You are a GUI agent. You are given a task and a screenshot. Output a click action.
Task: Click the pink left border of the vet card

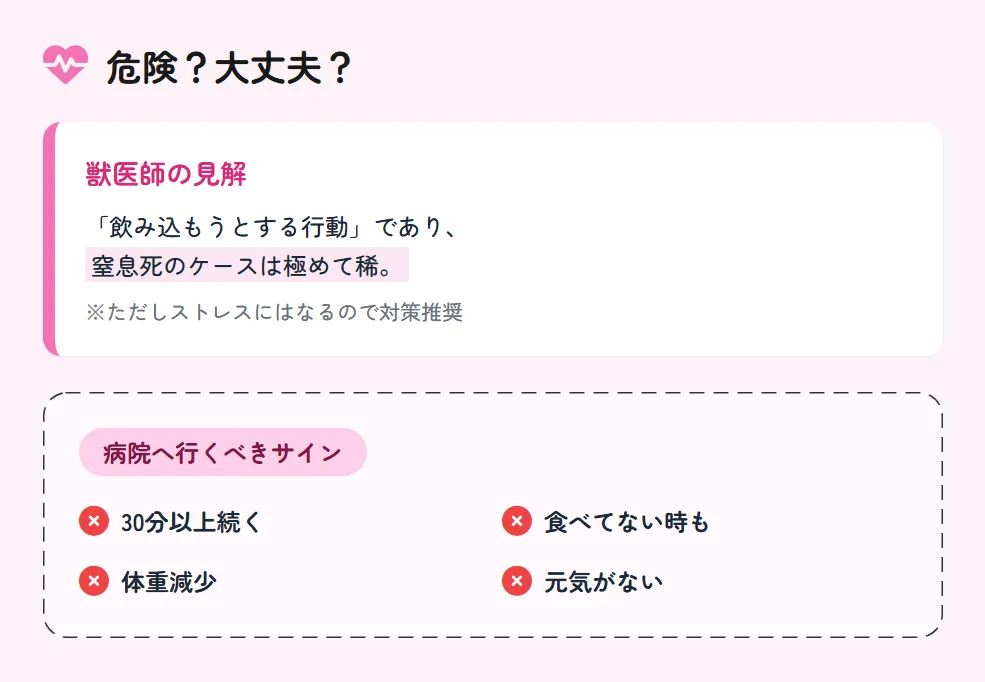pos(49,239)
